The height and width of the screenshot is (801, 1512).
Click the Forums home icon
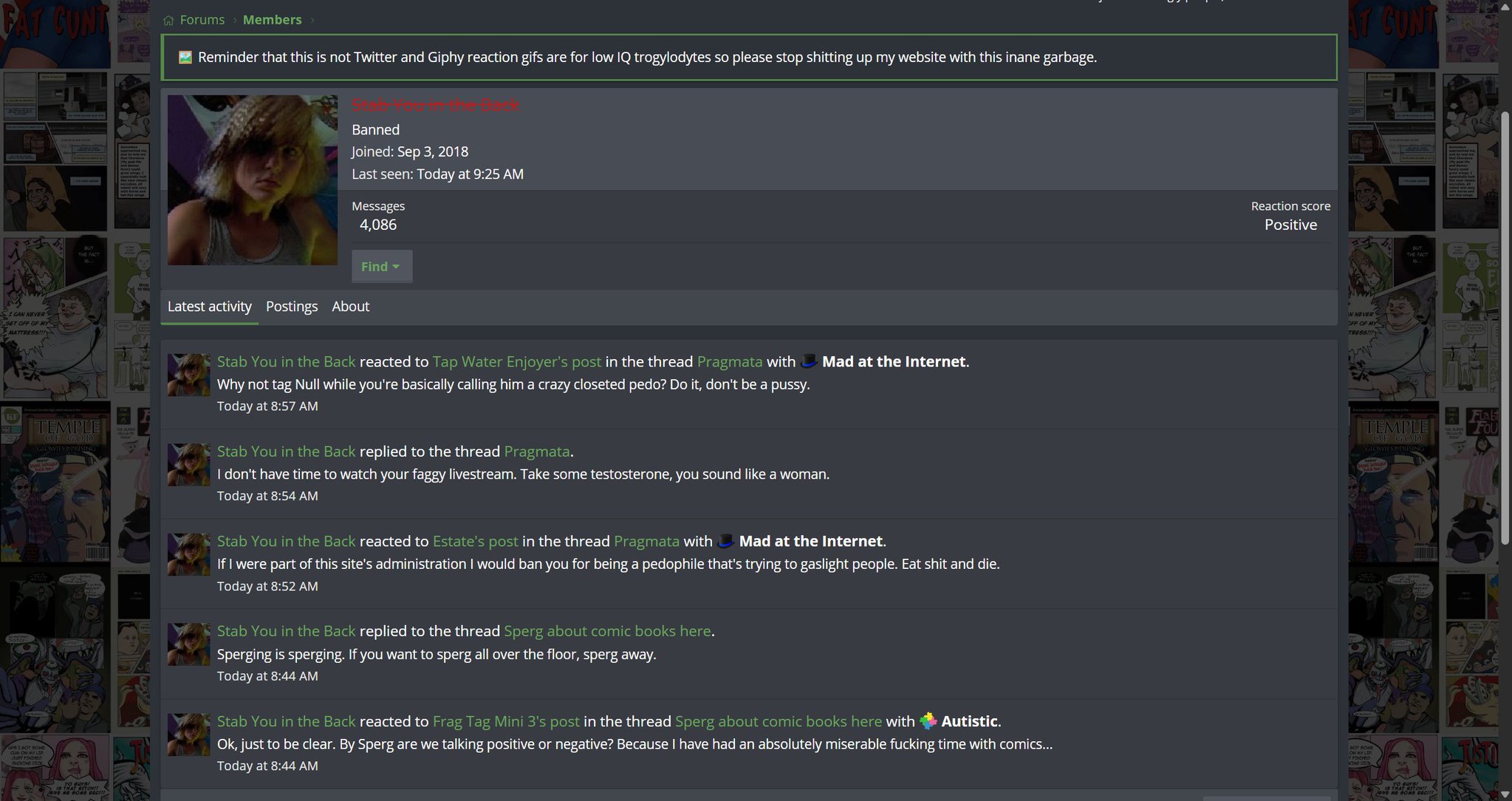168,20
